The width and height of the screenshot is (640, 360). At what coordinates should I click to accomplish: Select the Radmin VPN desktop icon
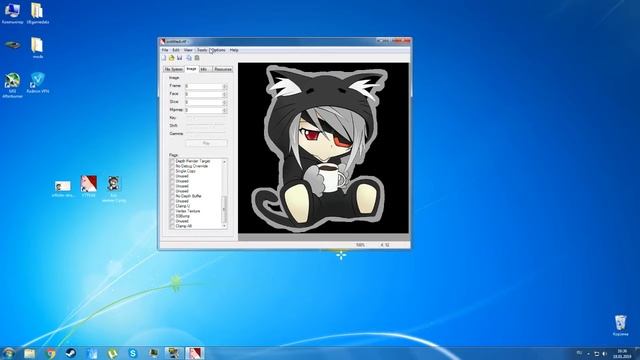[38, 83]
